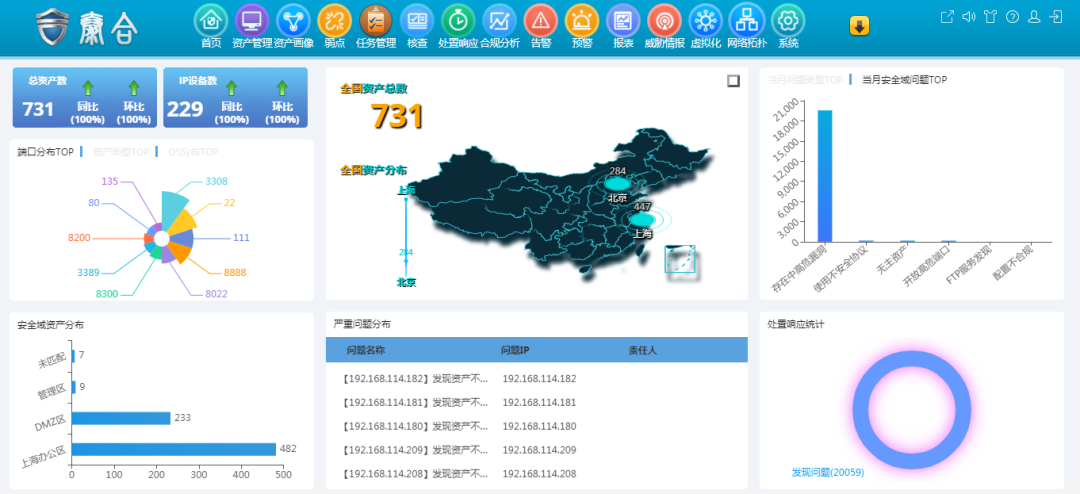This screenshot has height=494, width=1080.
Task: Toggle sound via the speaker icon
Action: 968,17
